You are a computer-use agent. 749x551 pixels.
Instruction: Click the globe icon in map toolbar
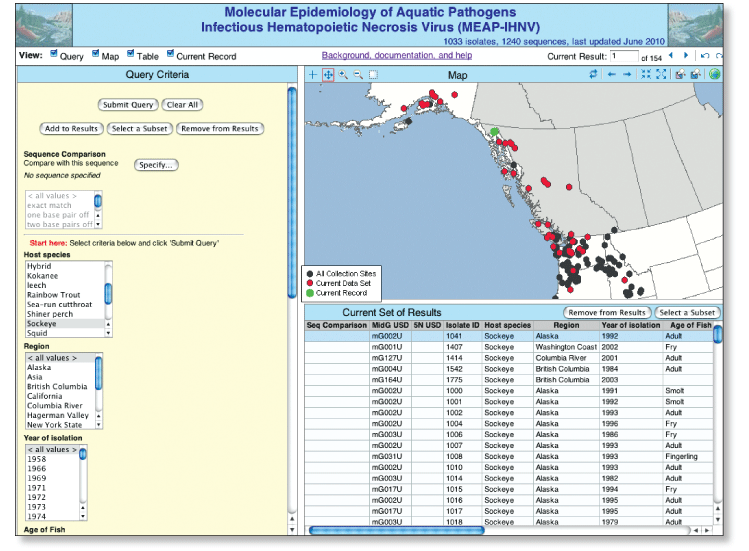(x=714, y=75)
